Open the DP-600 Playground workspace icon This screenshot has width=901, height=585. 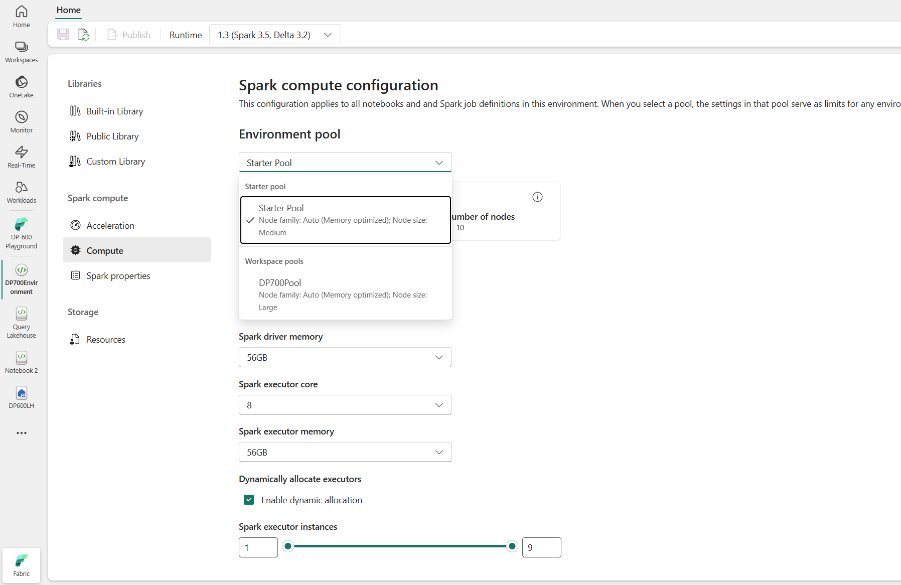21,224
